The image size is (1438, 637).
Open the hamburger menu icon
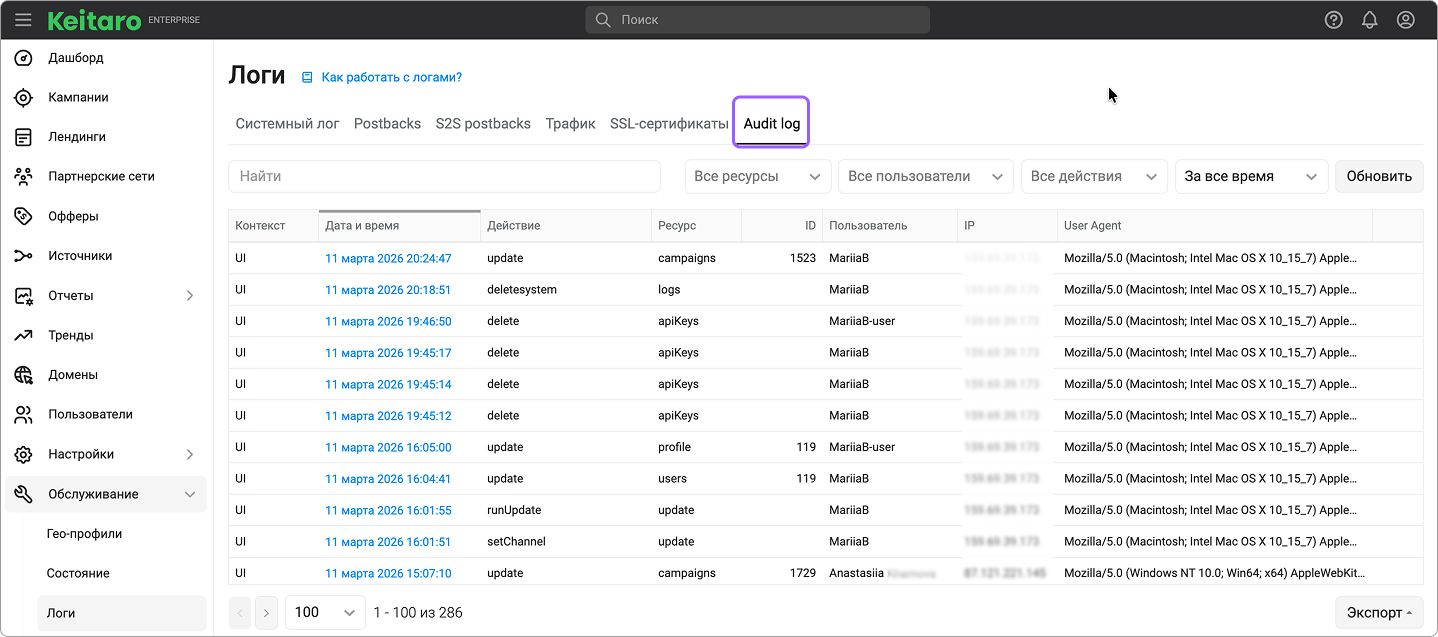(23, 20)
